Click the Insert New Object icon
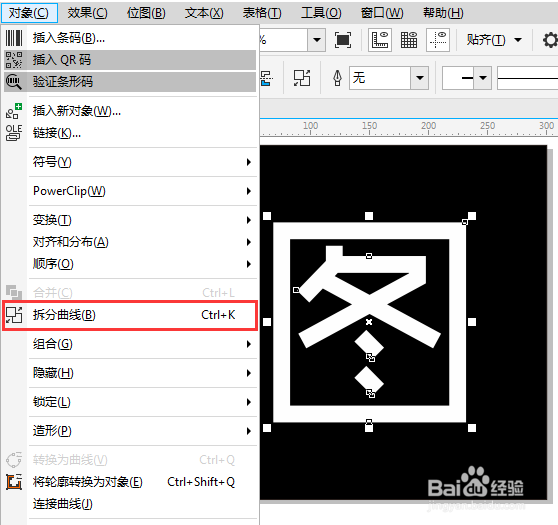This screenshot has width=558, height=525. [x=14, y=111]
